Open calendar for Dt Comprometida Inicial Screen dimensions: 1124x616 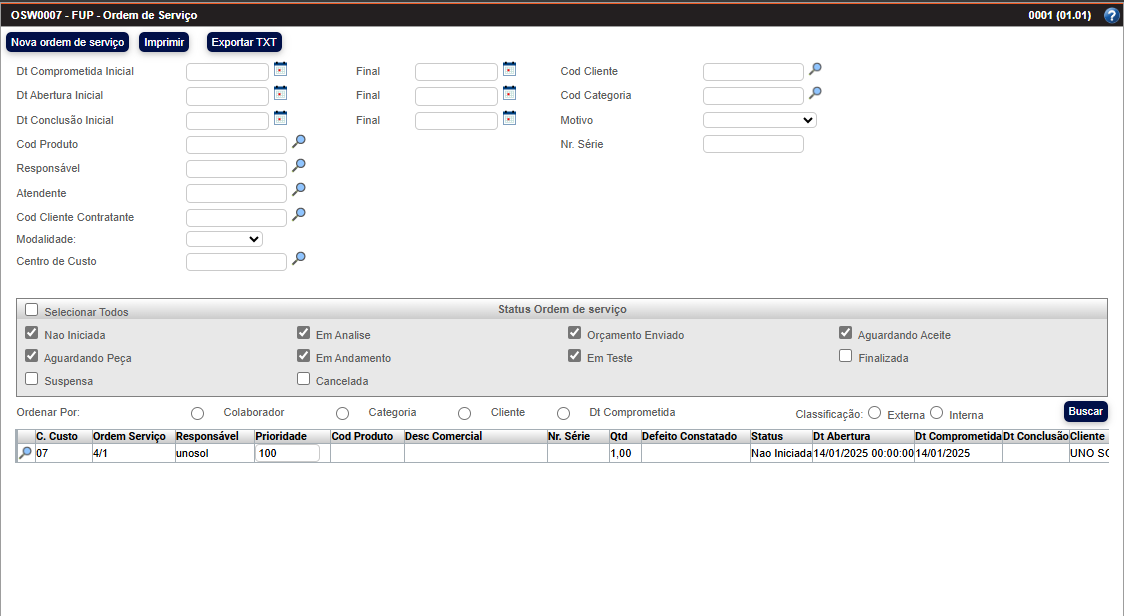tap(280, 69)
